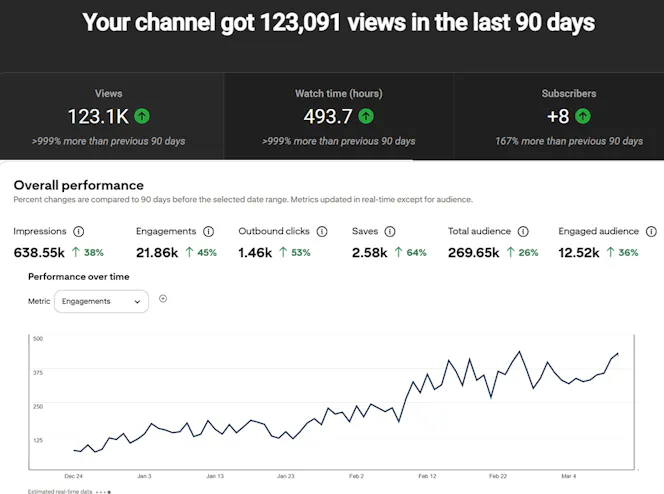Open the Subscribers tab card

[559, 116]
